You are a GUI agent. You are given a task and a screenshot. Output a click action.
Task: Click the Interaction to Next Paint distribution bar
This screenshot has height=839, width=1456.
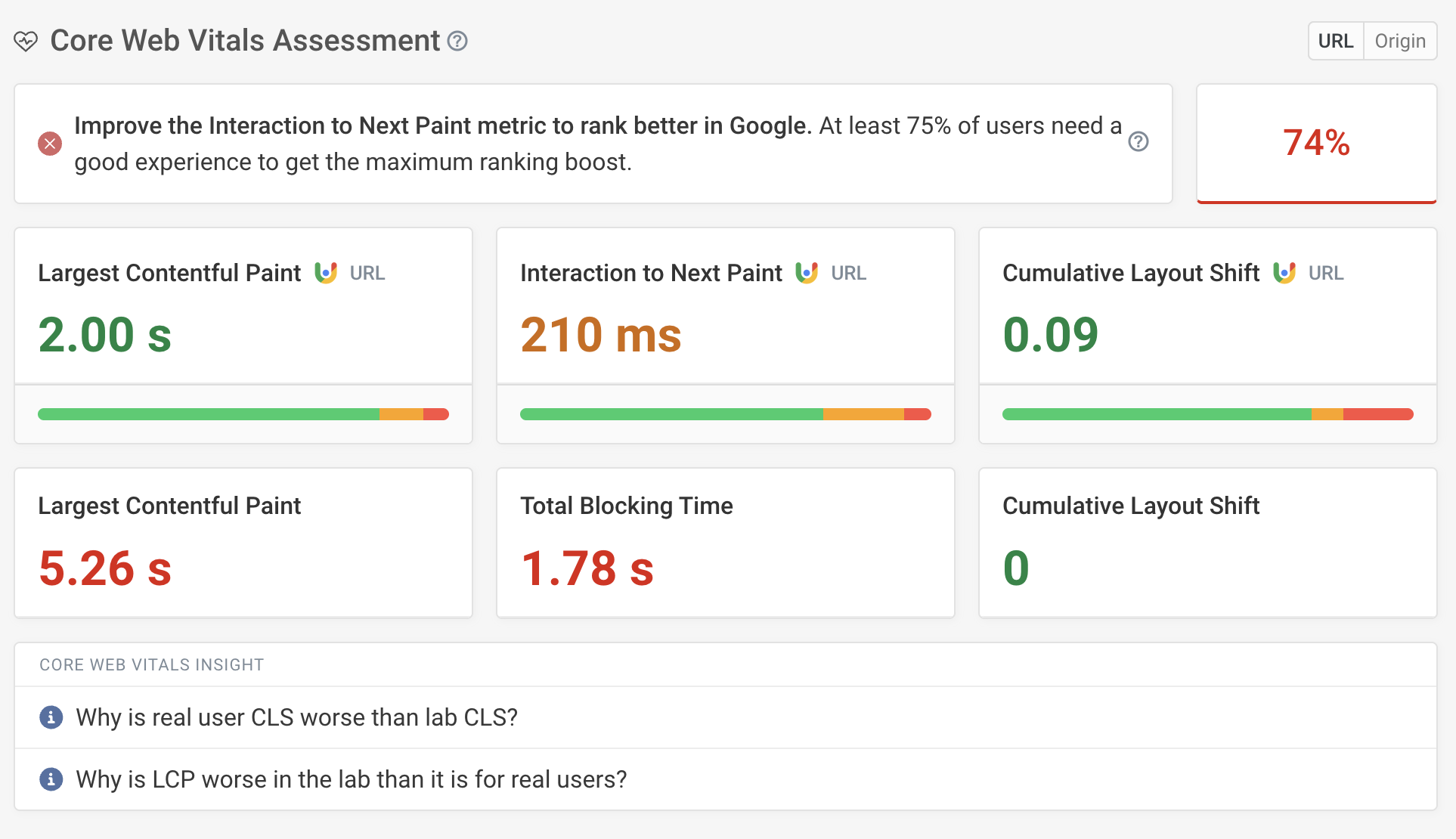pyautogui.click(x=726, y=414)
